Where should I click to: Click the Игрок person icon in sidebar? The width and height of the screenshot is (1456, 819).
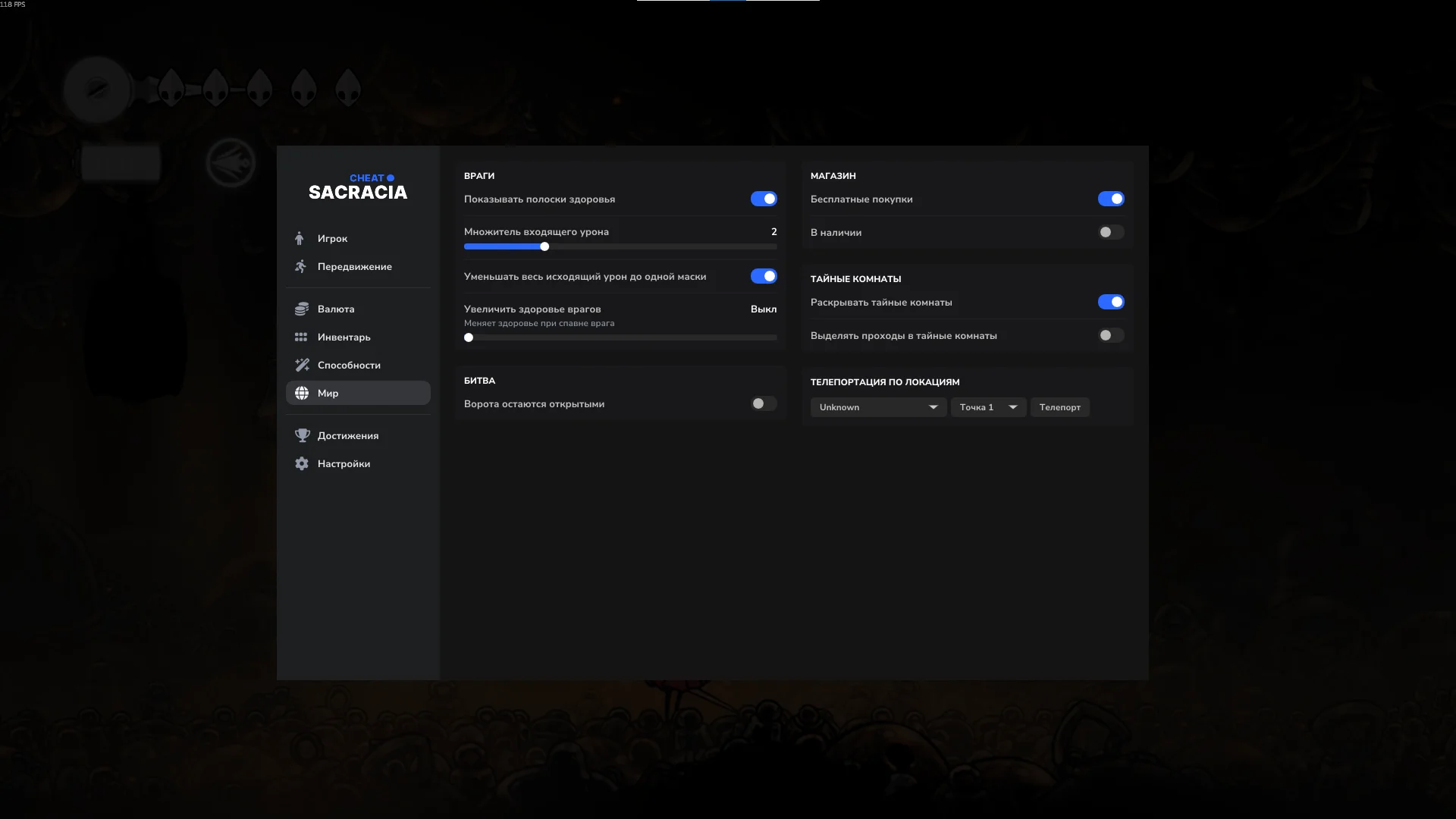point(300,238)
